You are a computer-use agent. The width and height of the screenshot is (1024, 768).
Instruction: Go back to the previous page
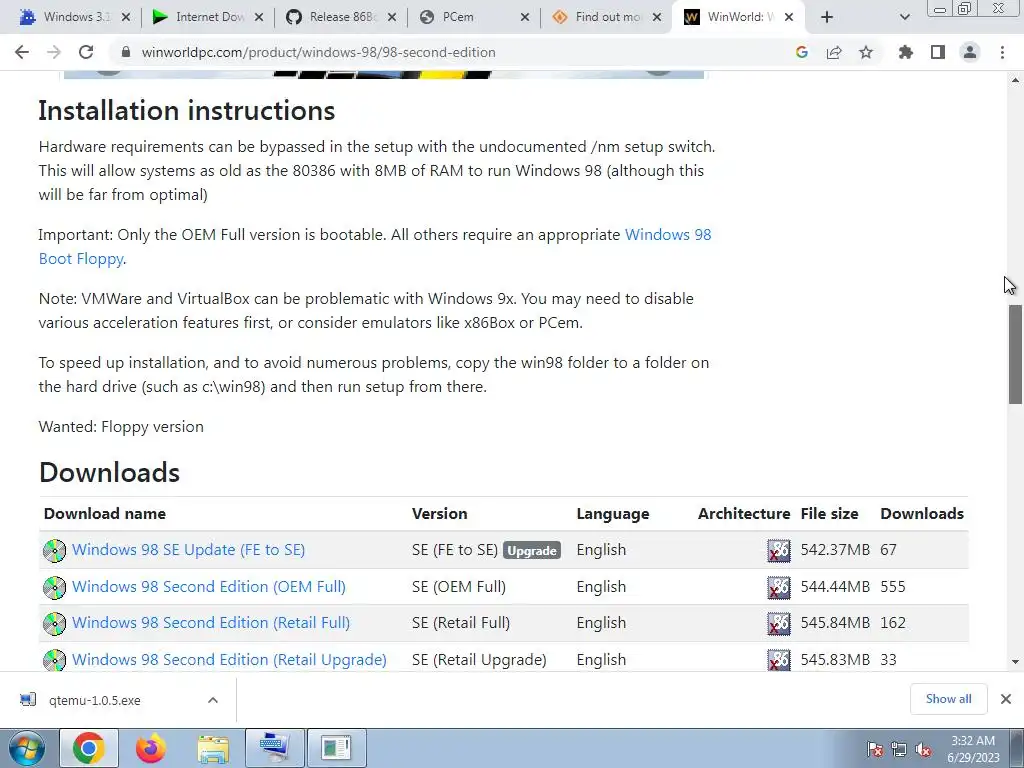click(22, 52)
